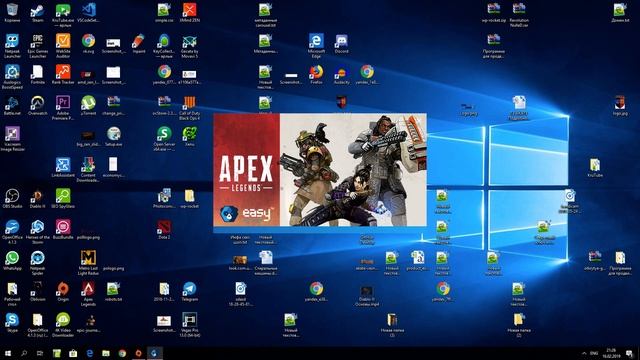Open the Recycle Bin desktop icon
640x360 pixels.
12,13
